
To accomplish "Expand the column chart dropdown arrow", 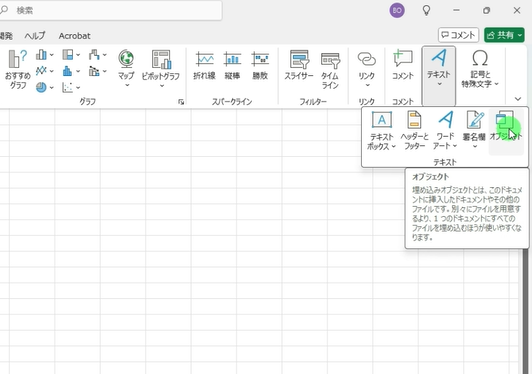I will pyautogui.click(x=52, y=55).
